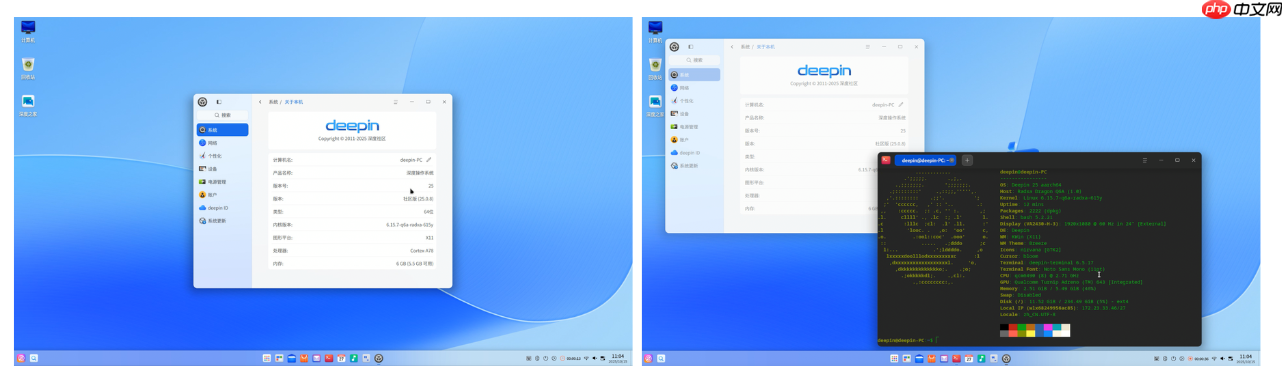The width and height of the screenshot is (1283, 383).
Task: Open control center gear in left screenshot dock
Action: 379,358
